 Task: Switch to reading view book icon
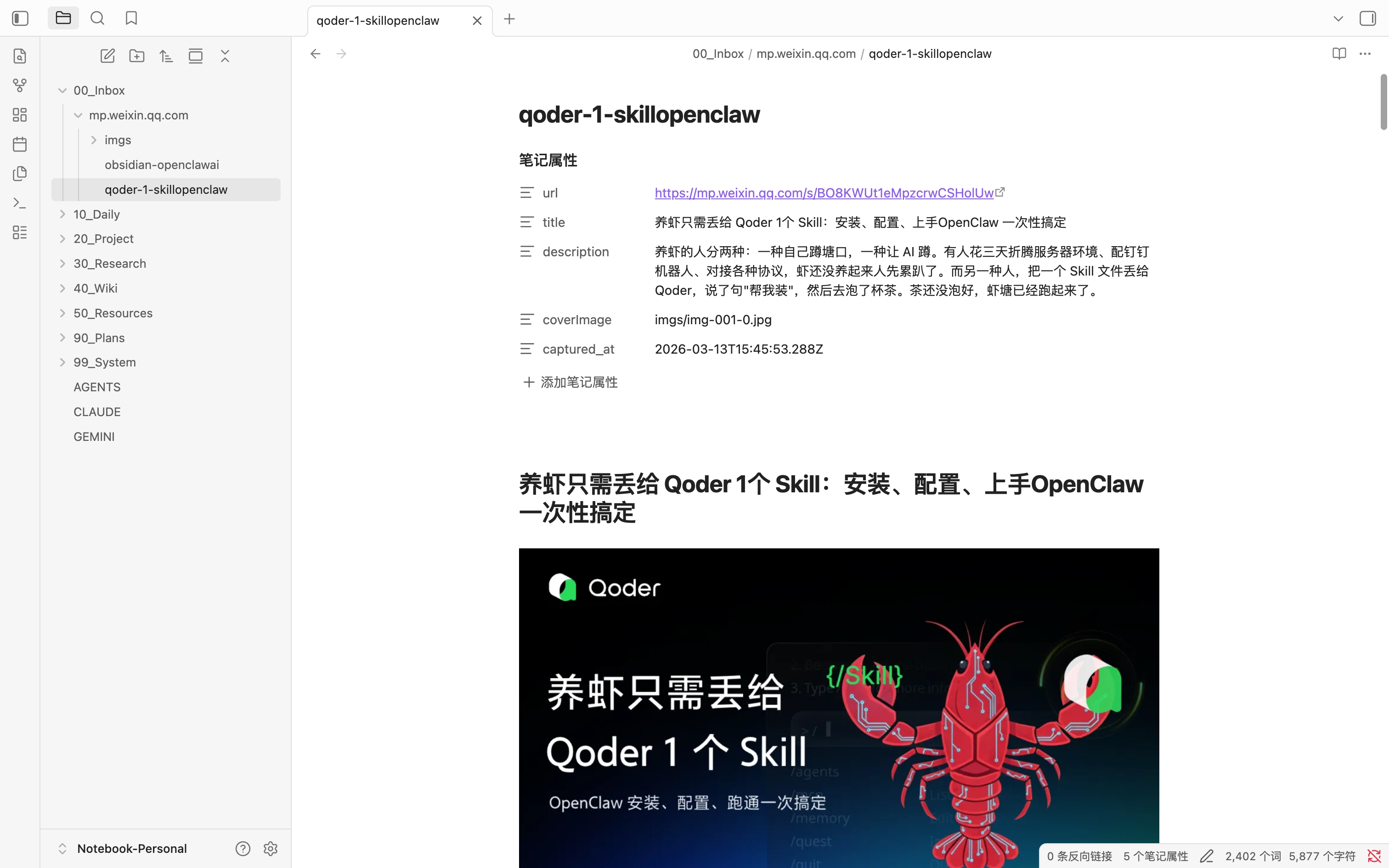[x=1339, y=53]
